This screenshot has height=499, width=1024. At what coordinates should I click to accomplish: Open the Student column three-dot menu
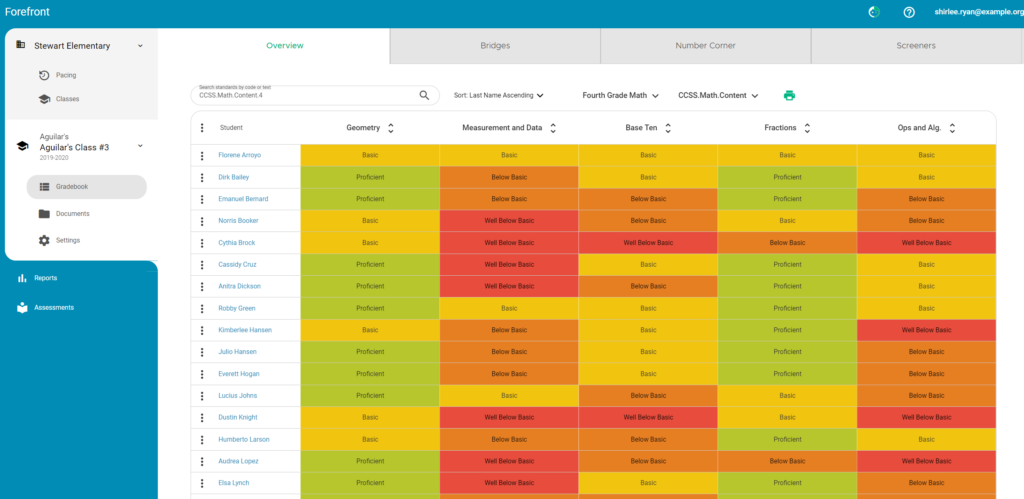click(202, 128)
